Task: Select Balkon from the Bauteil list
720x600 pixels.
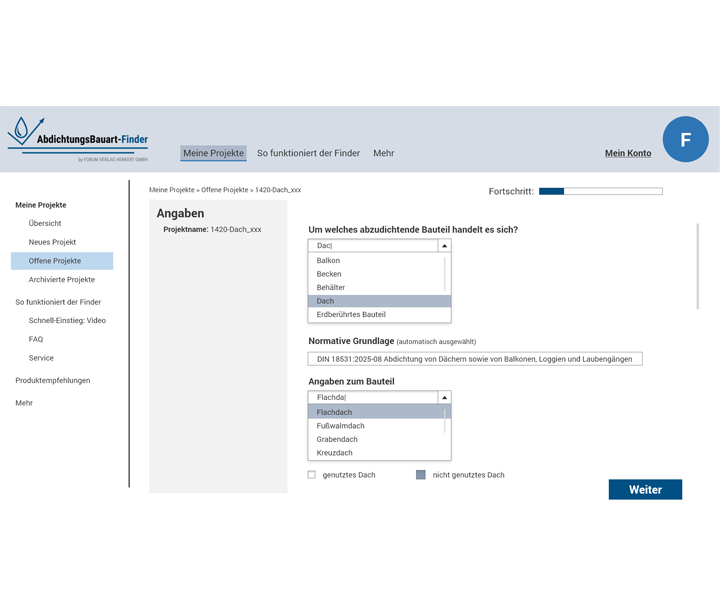Action: point(328,261)
